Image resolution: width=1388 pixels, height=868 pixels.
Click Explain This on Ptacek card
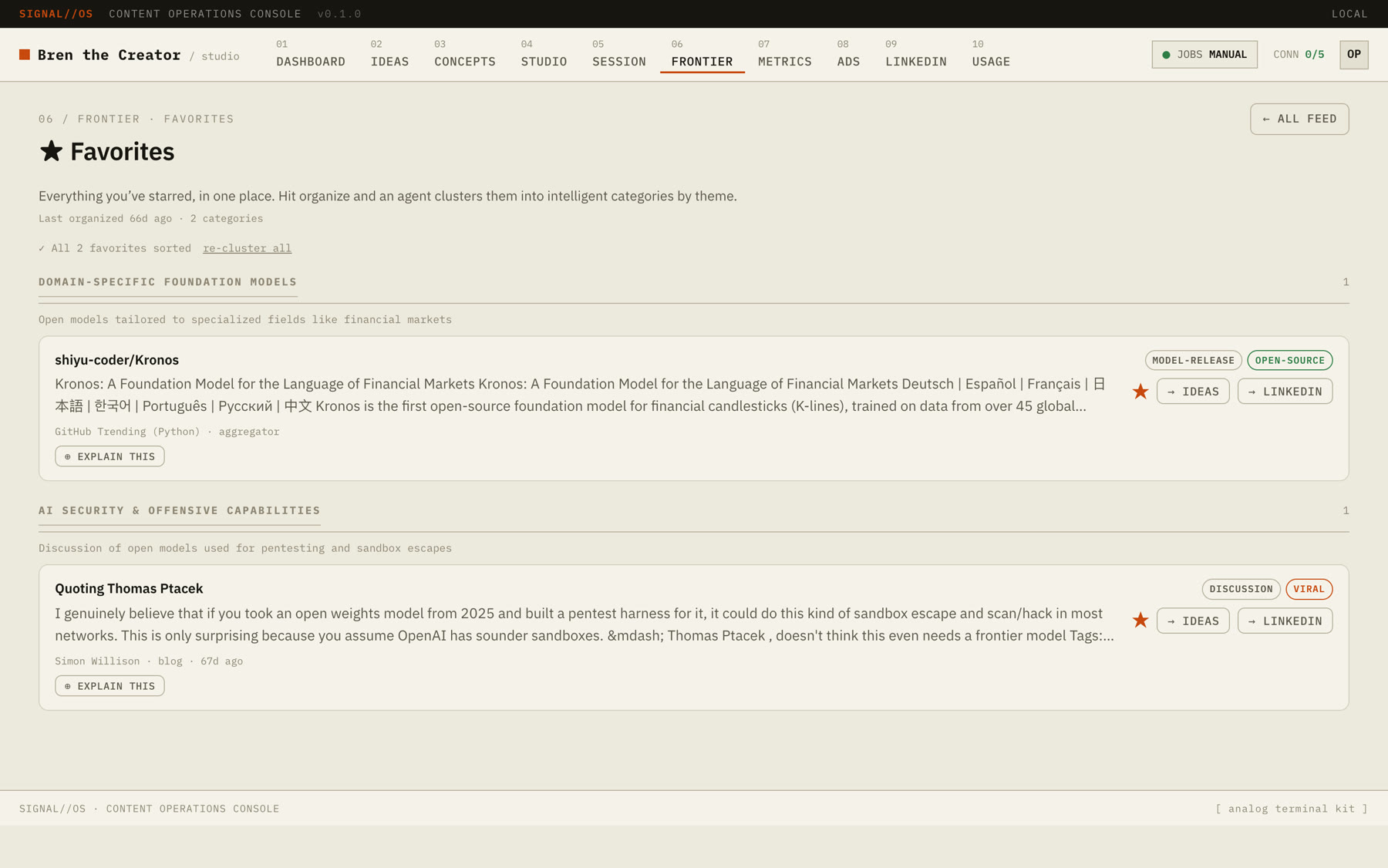click(109, 686)
